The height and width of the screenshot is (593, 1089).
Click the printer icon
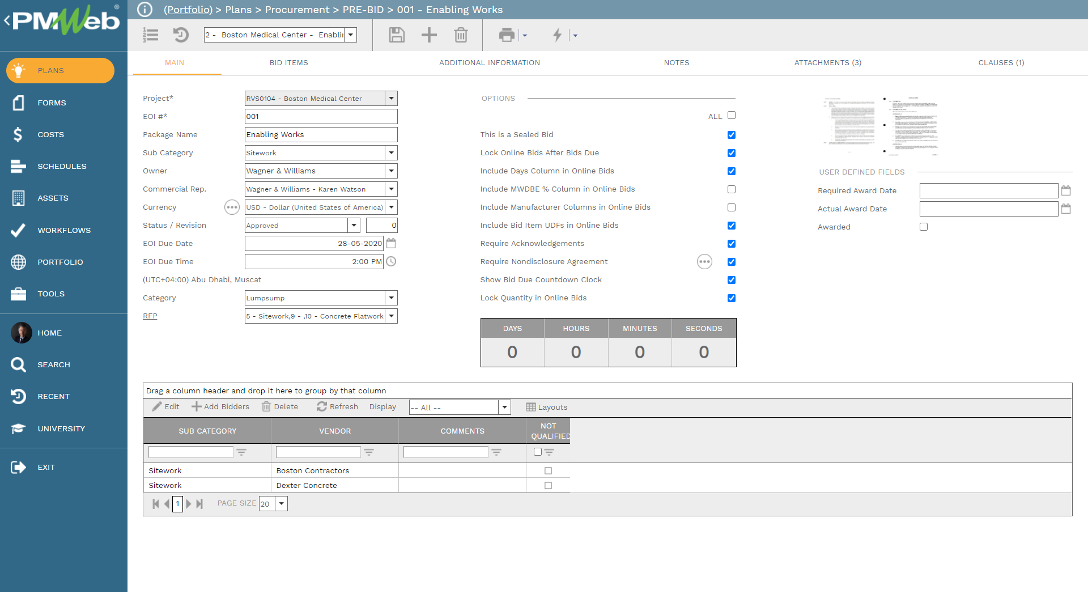point(507,35)
